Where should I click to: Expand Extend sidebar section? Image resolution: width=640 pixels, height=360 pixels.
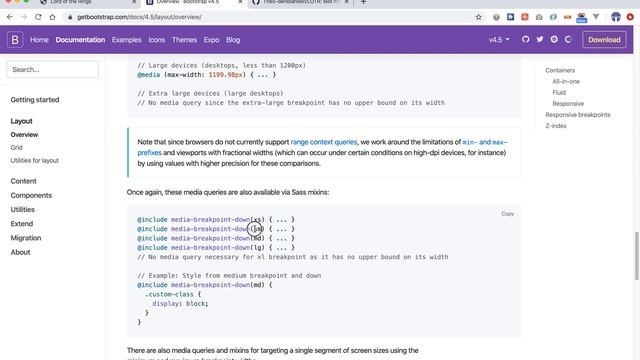point(22,224)
